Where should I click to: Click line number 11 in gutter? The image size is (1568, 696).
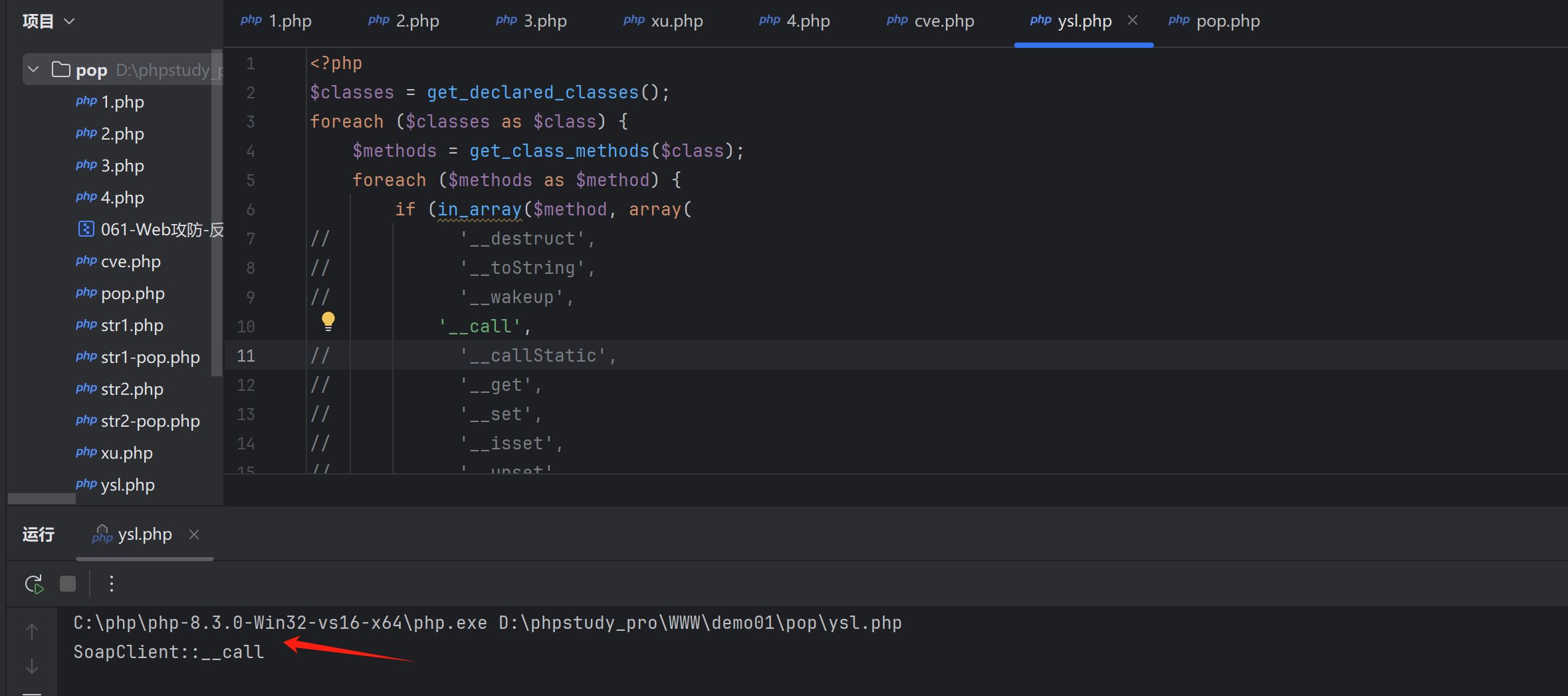click(246, 356)
